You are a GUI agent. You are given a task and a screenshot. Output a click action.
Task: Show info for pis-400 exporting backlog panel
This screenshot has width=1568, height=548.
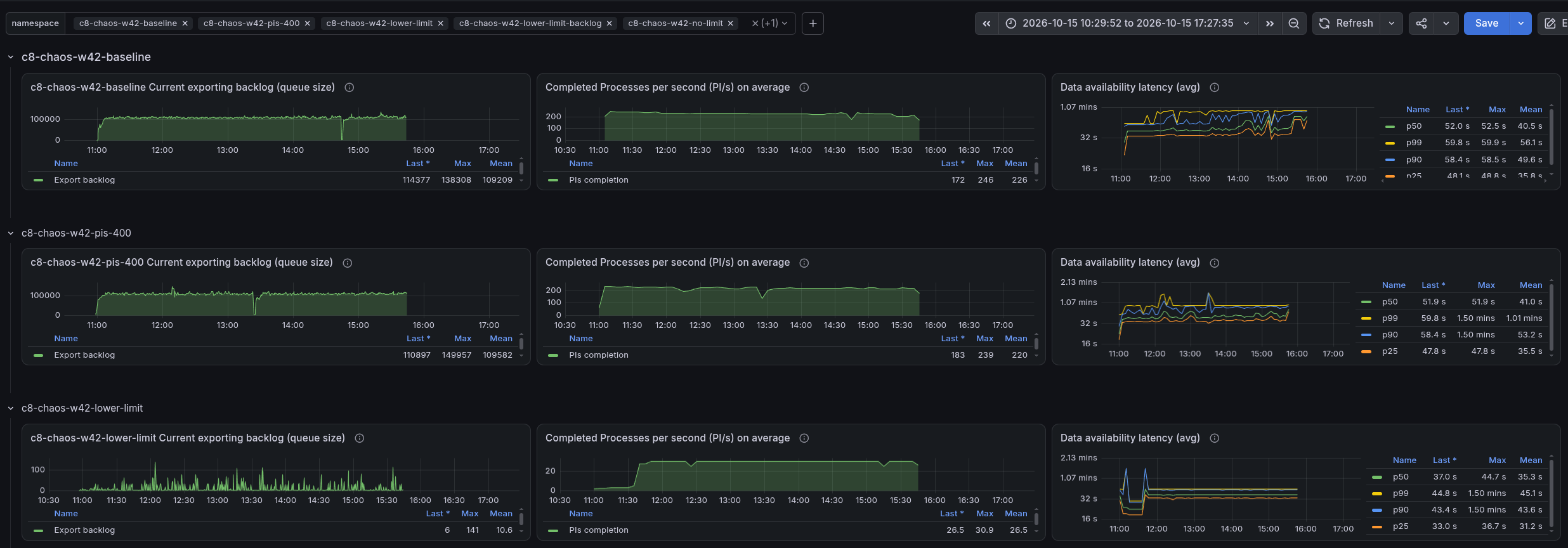[348, 263]
